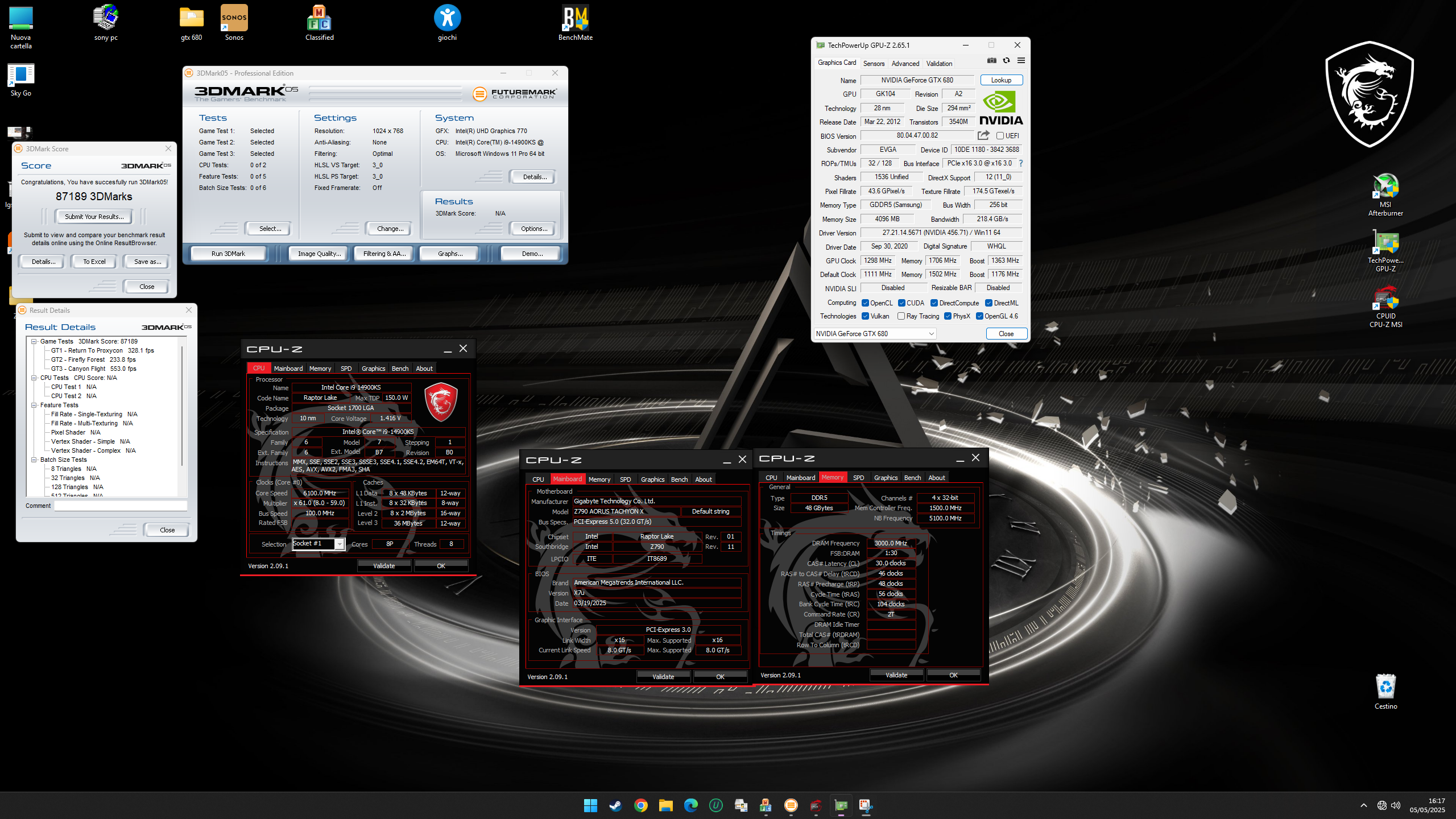The width and height of the screenshot is (1456, 819).
Task: Click the Filtering & AA button in 3DMark05
Action: [384, 254]
